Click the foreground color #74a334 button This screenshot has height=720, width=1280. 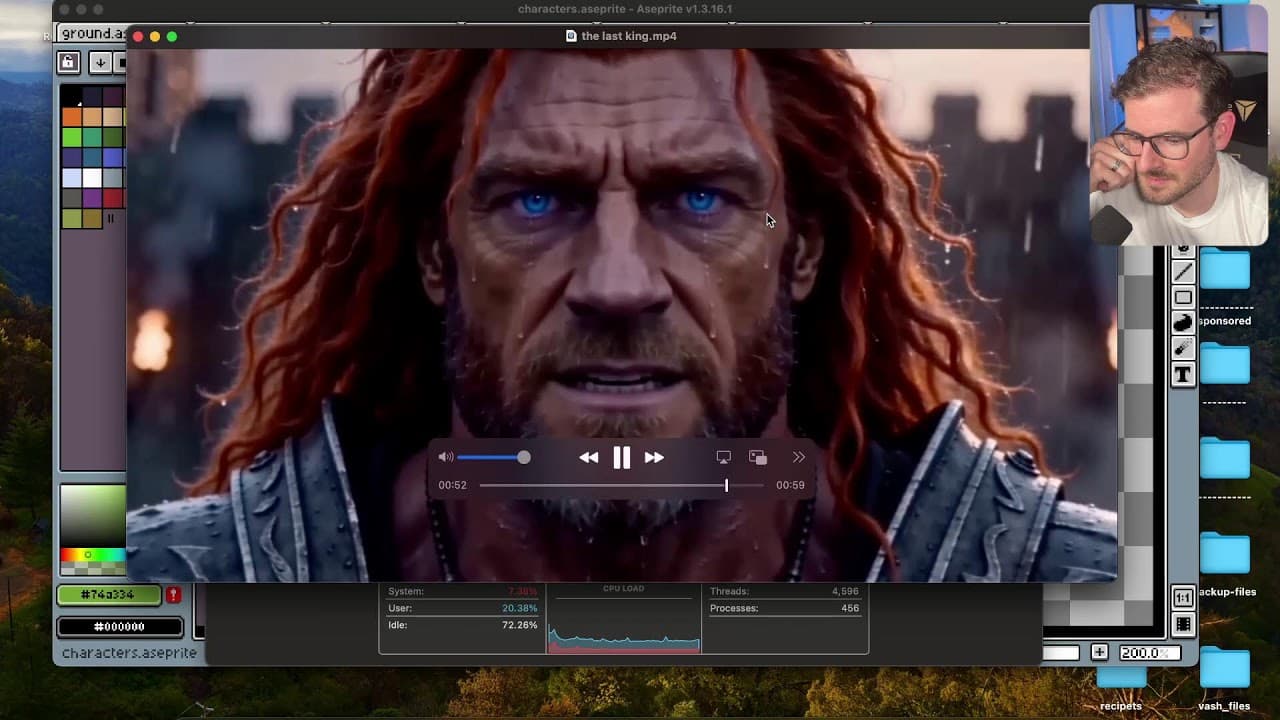(108, 595)
